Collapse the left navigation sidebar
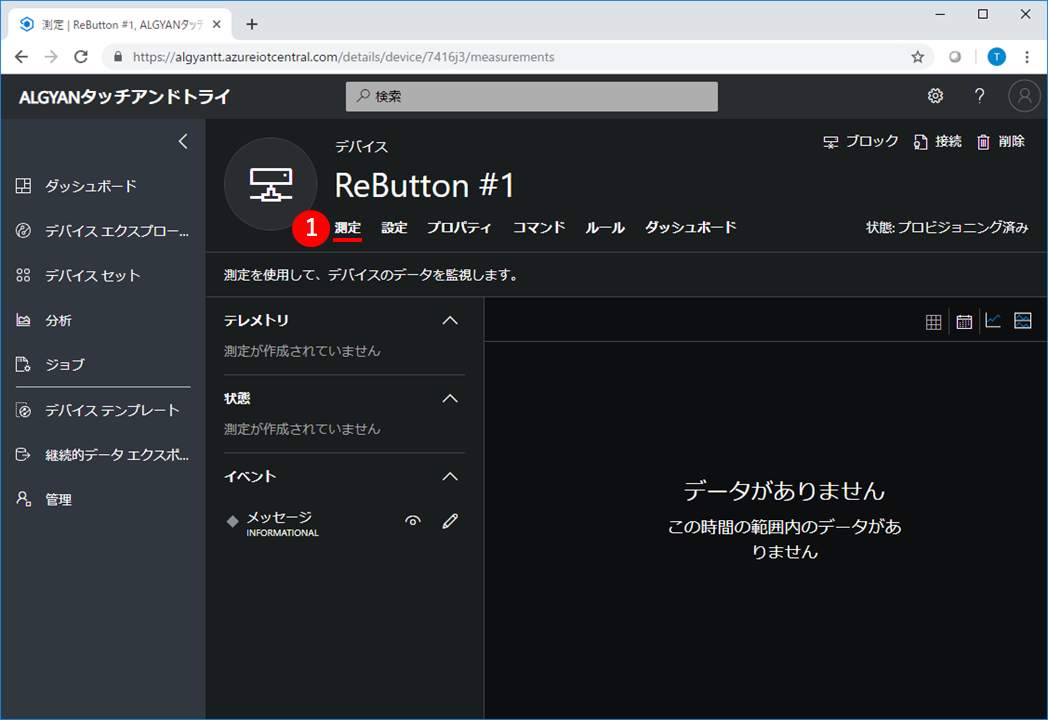The height and width of the screenshot is (720, 1048). coord(183,142)
